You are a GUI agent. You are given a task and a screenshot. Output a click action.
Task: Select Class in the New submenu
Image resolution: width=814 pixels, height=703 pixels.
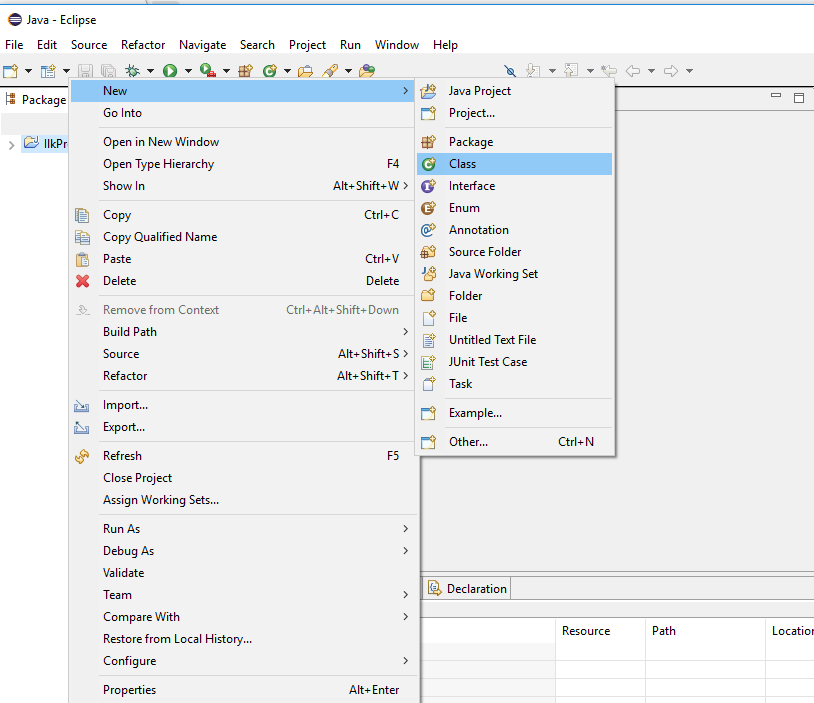coord(514,164)
